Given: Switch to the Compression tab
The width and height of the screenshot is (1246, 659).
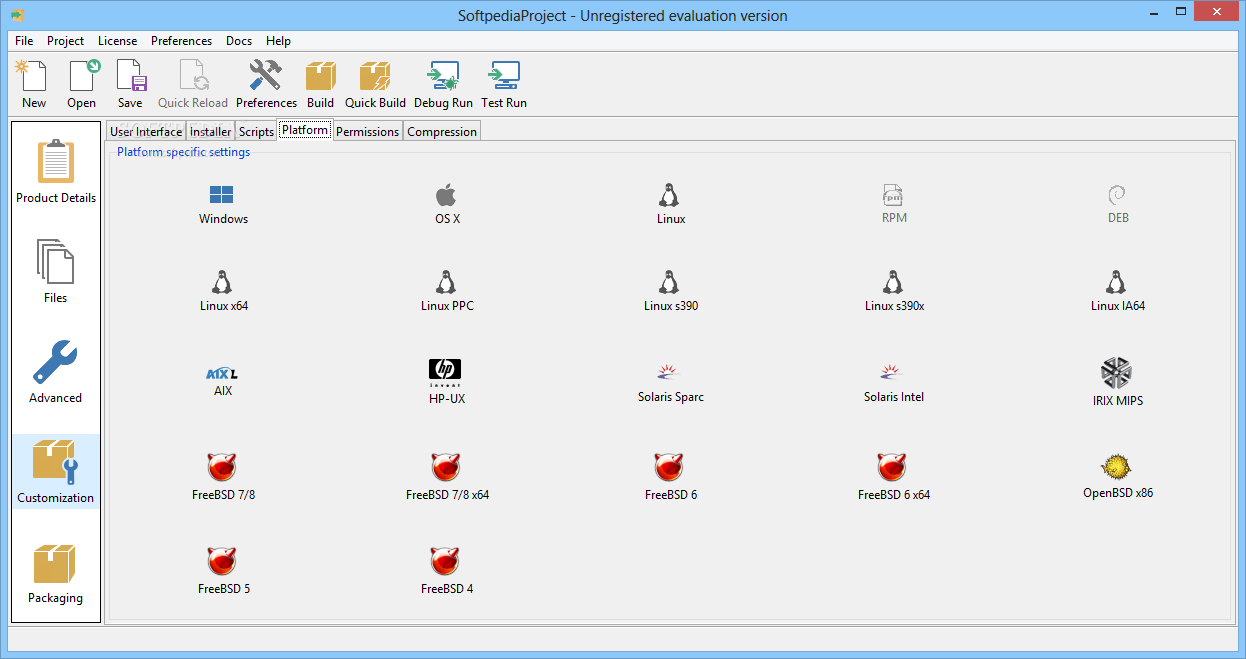Looking at the screenshot, I should click(x=442, y=131).
